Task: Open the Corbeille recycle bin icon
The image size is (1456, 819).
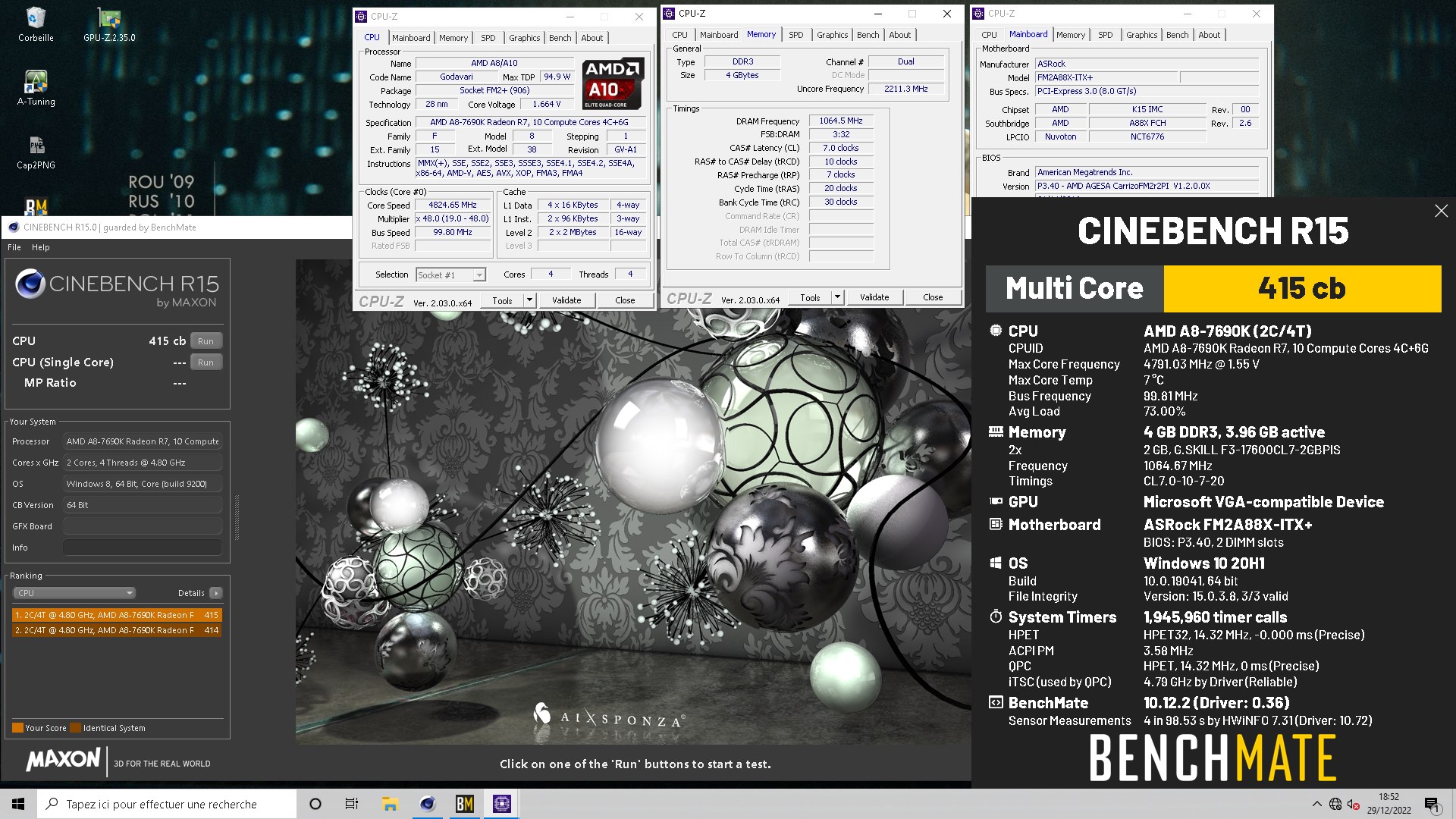Action: click(x=36, y=24)
